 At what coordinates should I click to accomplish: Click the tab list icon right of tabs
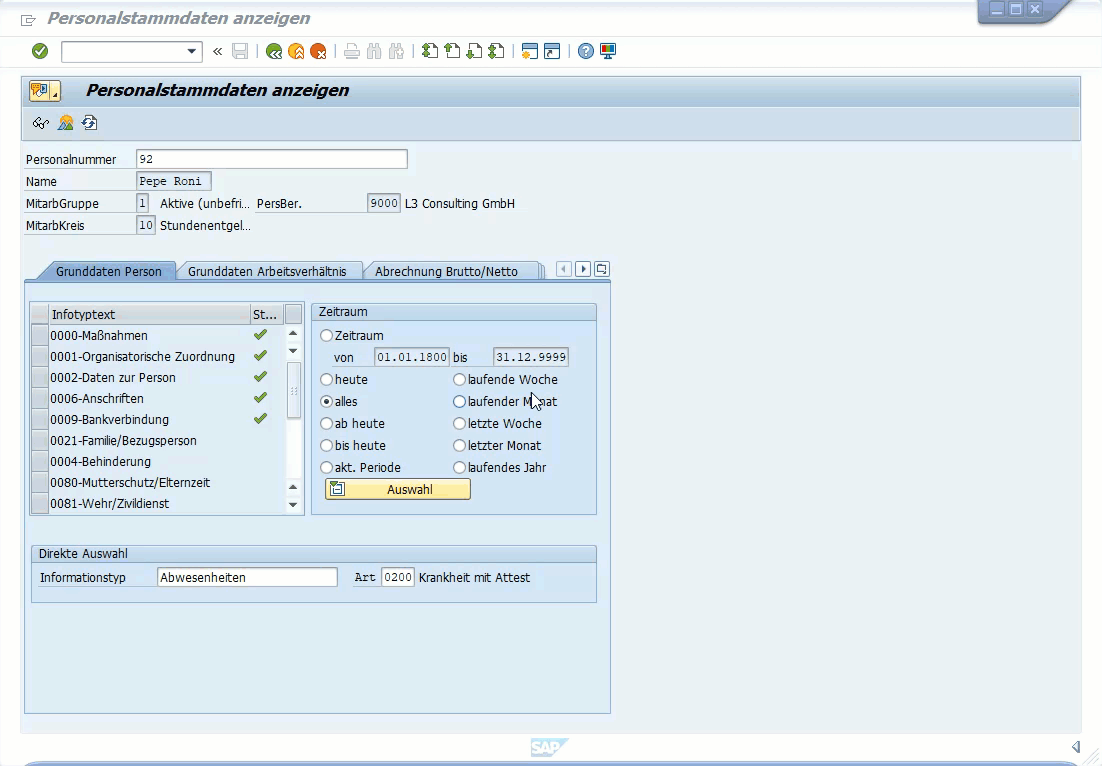602,269
